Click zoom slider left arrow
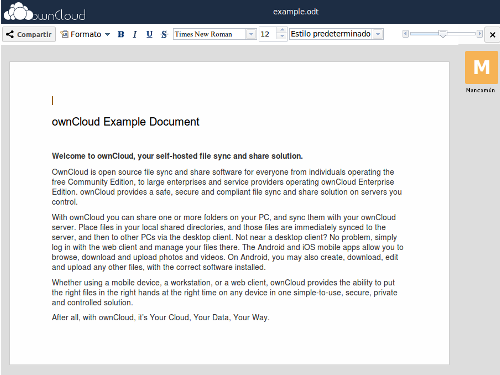The image size is (500, 375). (x=405, y=34)
